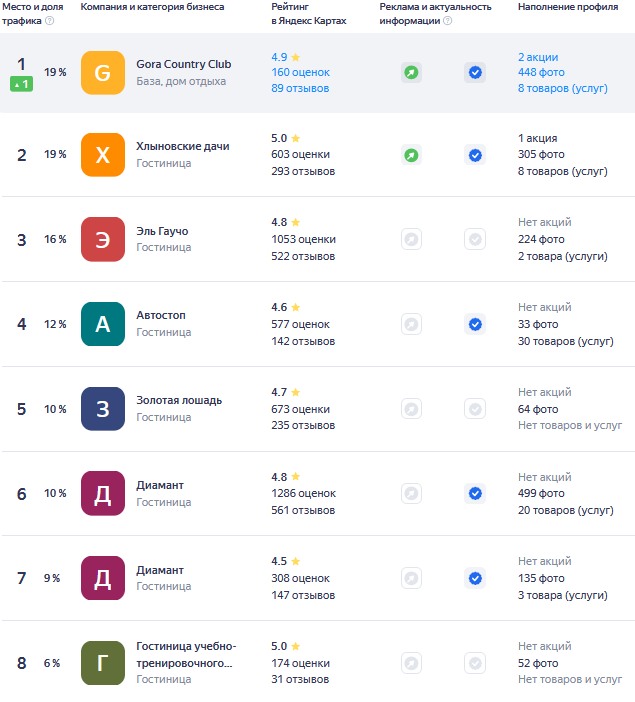The height and width of the screenshot is (702, 635).
Task: Click yellow star beside 4.9 rating
Action: coord(296,57)
